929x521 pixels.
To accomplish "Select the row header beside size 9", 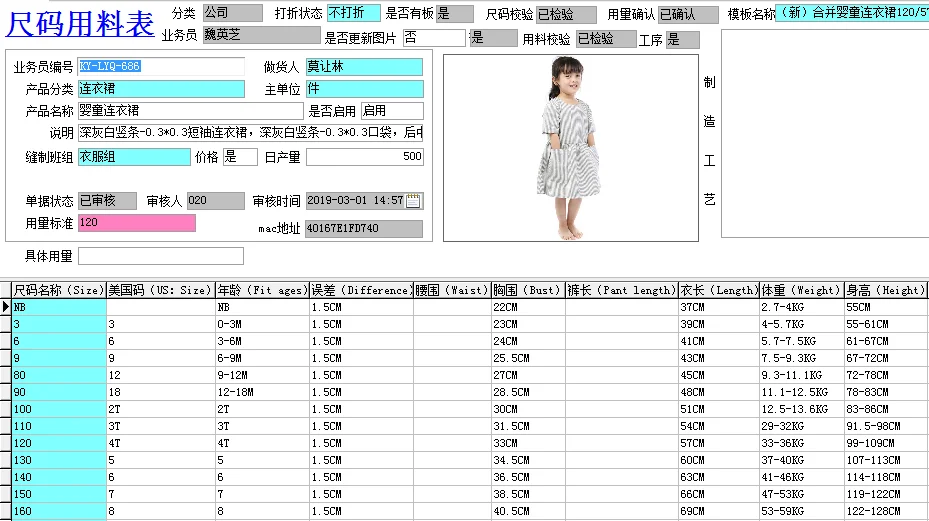I will click(6, 358).
